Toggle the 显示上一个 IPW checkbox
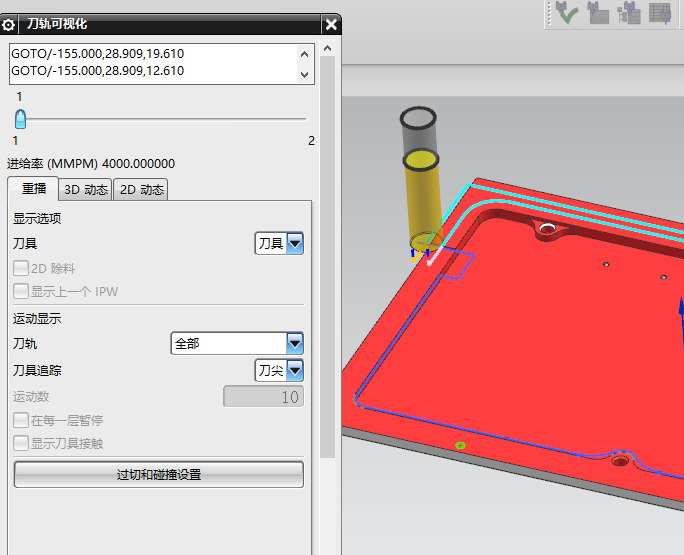This screenshot has width=684, height=555. click(21, 291)
